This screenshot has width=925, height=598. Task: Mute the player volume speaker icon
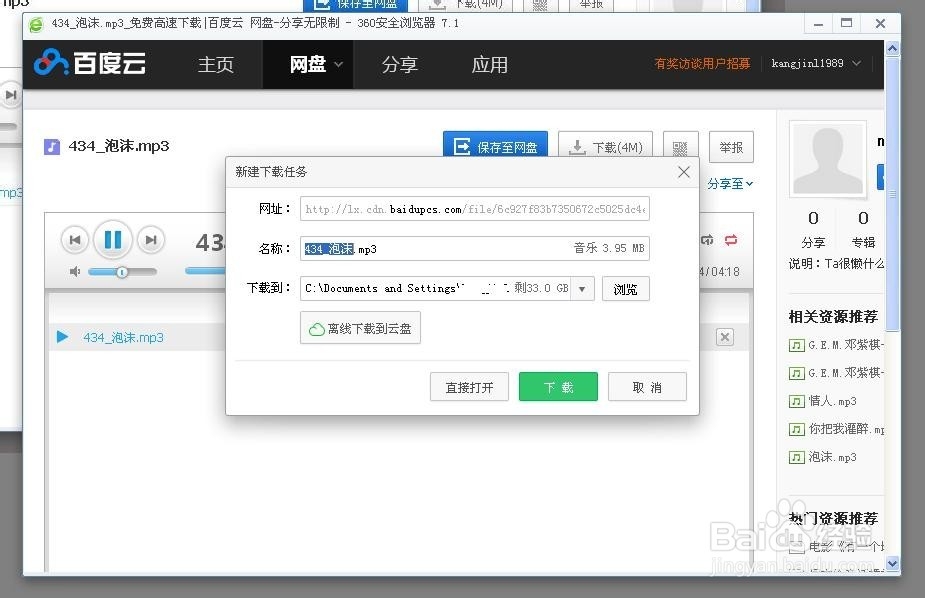(75, 272)
